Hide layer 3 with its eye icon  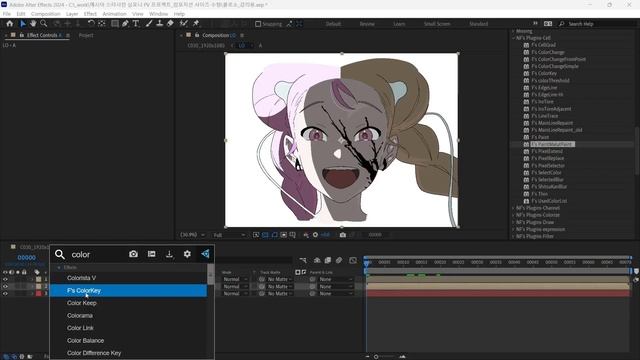(5, 293)
